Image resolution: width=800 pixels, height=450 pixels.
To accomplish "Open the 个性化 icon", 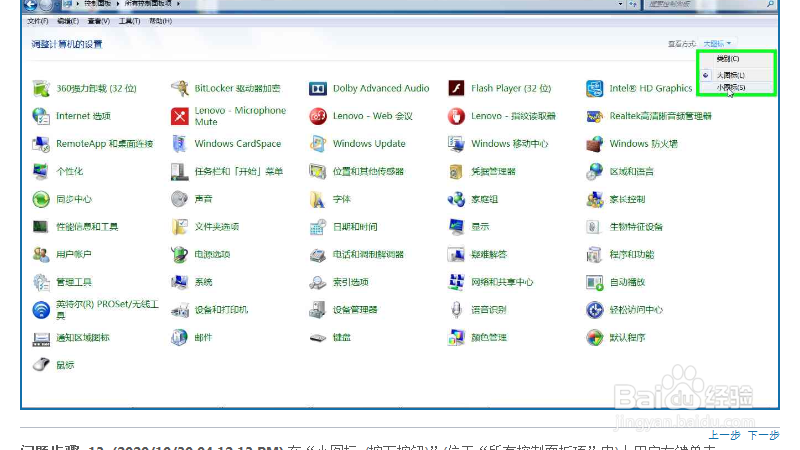I will pyautogui.click(x=41, y=171).
